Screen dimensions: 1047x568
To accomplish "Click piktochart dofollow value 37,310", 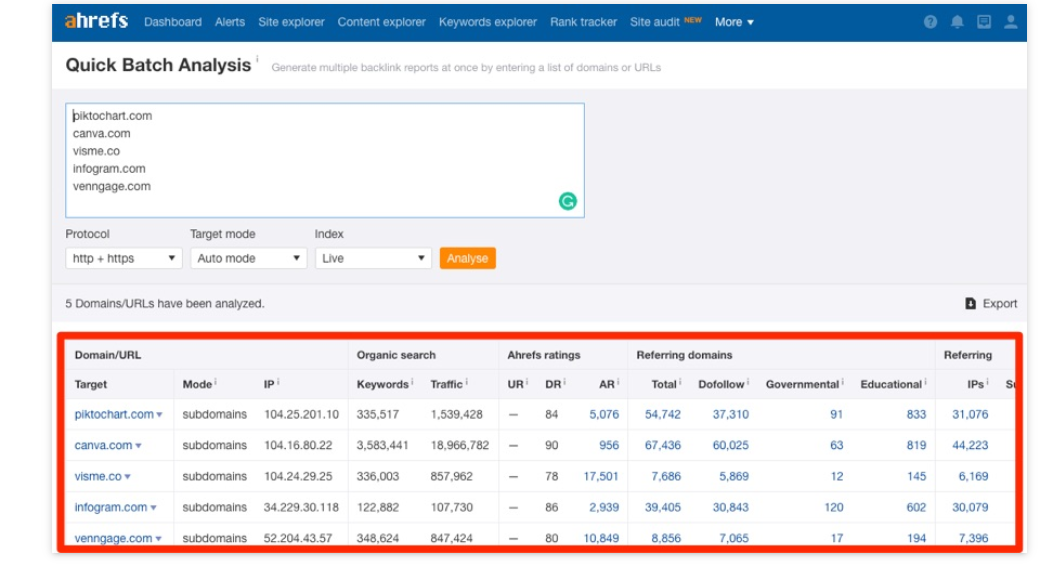I will [x=730, y=414].
